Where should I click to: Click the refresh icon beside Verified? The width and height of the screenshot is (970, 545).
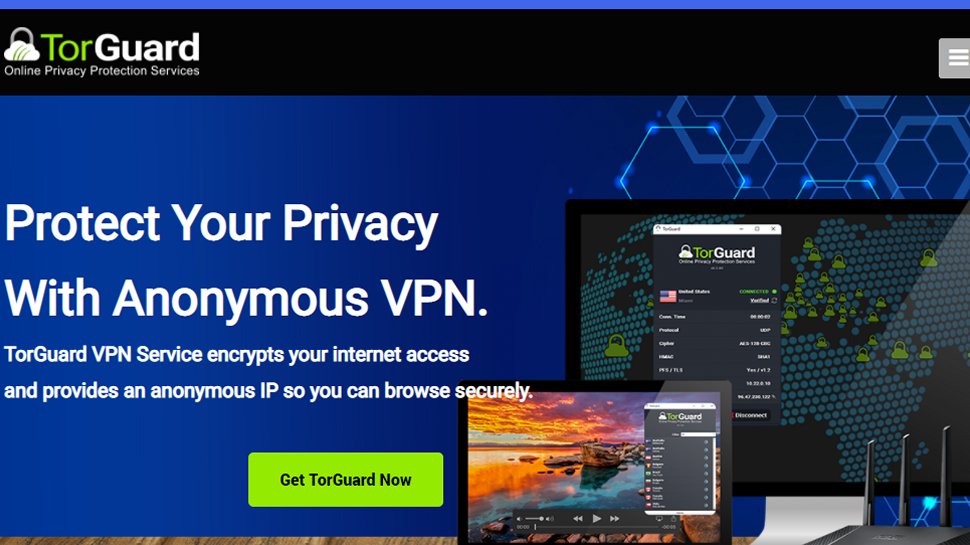pyautogui.click(x=774, y=301)
